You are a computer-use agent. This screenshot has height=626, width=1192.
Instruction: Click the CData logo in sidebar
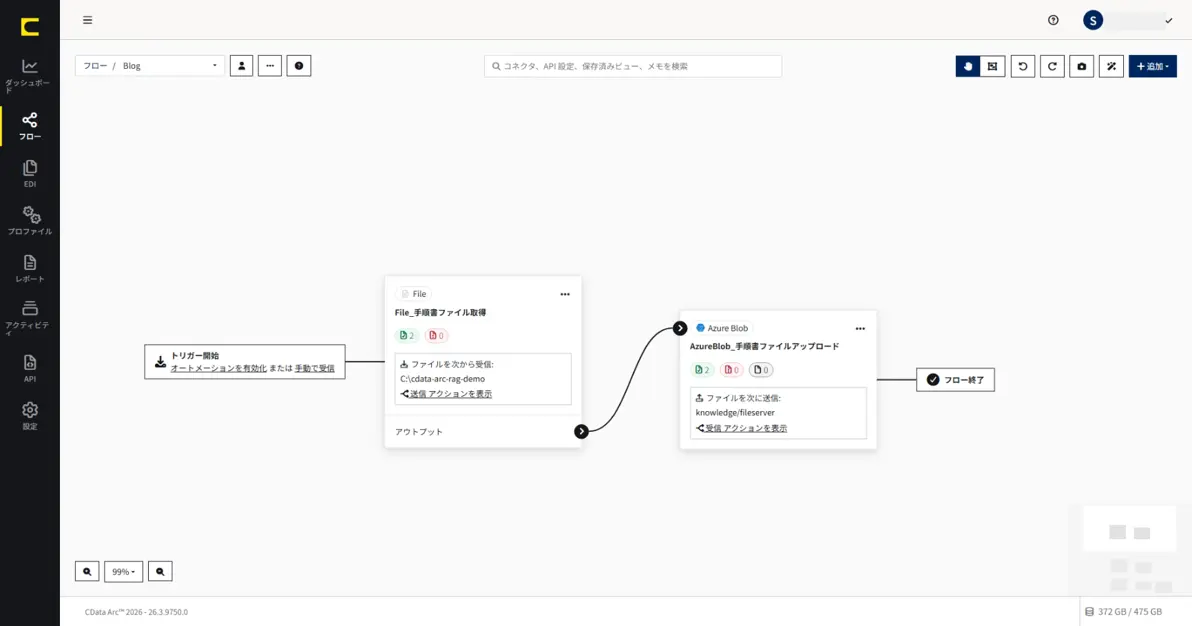(30, 27)
